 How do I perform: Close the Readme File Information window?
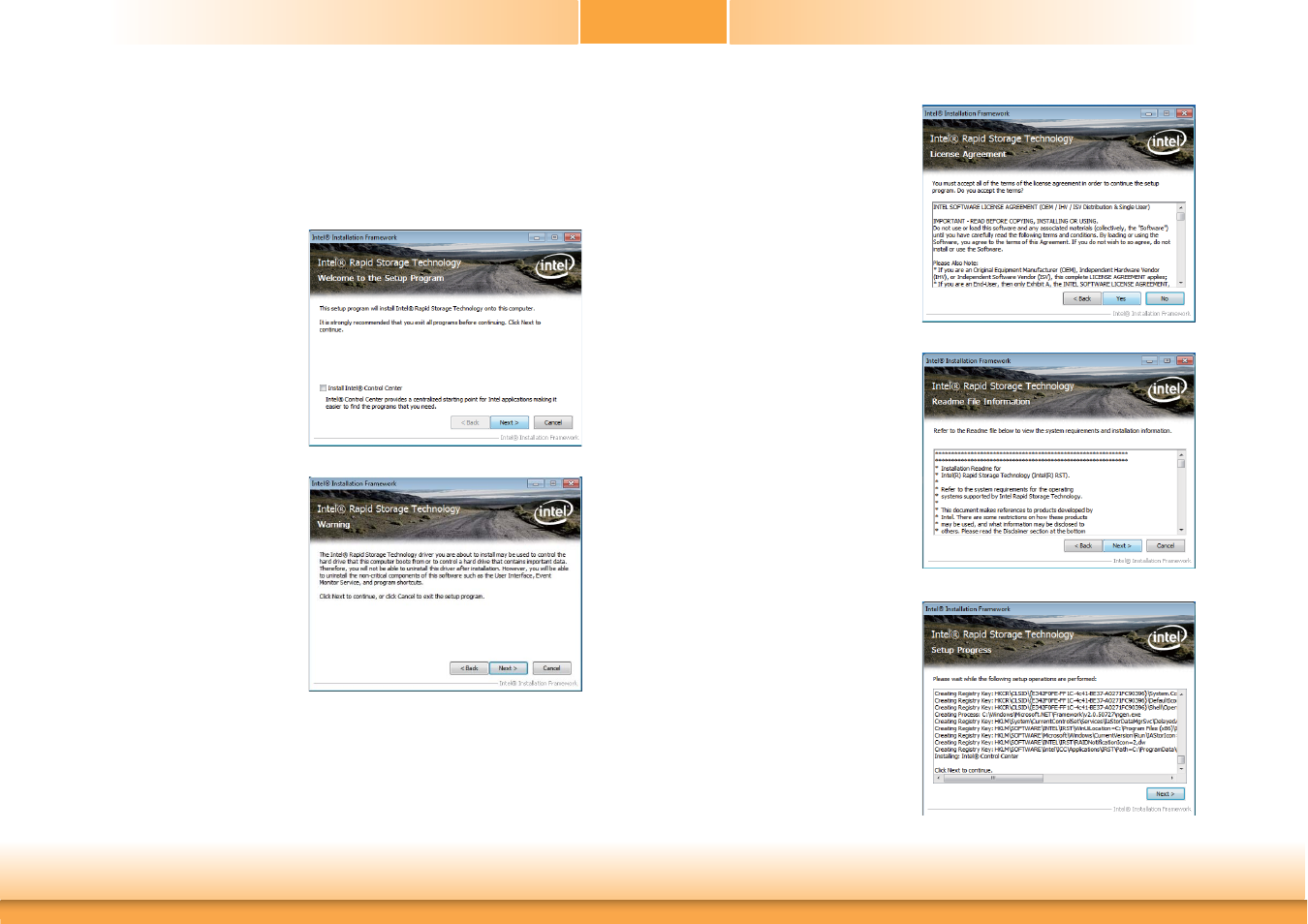pyautogui.click(x=1186, y=360)
